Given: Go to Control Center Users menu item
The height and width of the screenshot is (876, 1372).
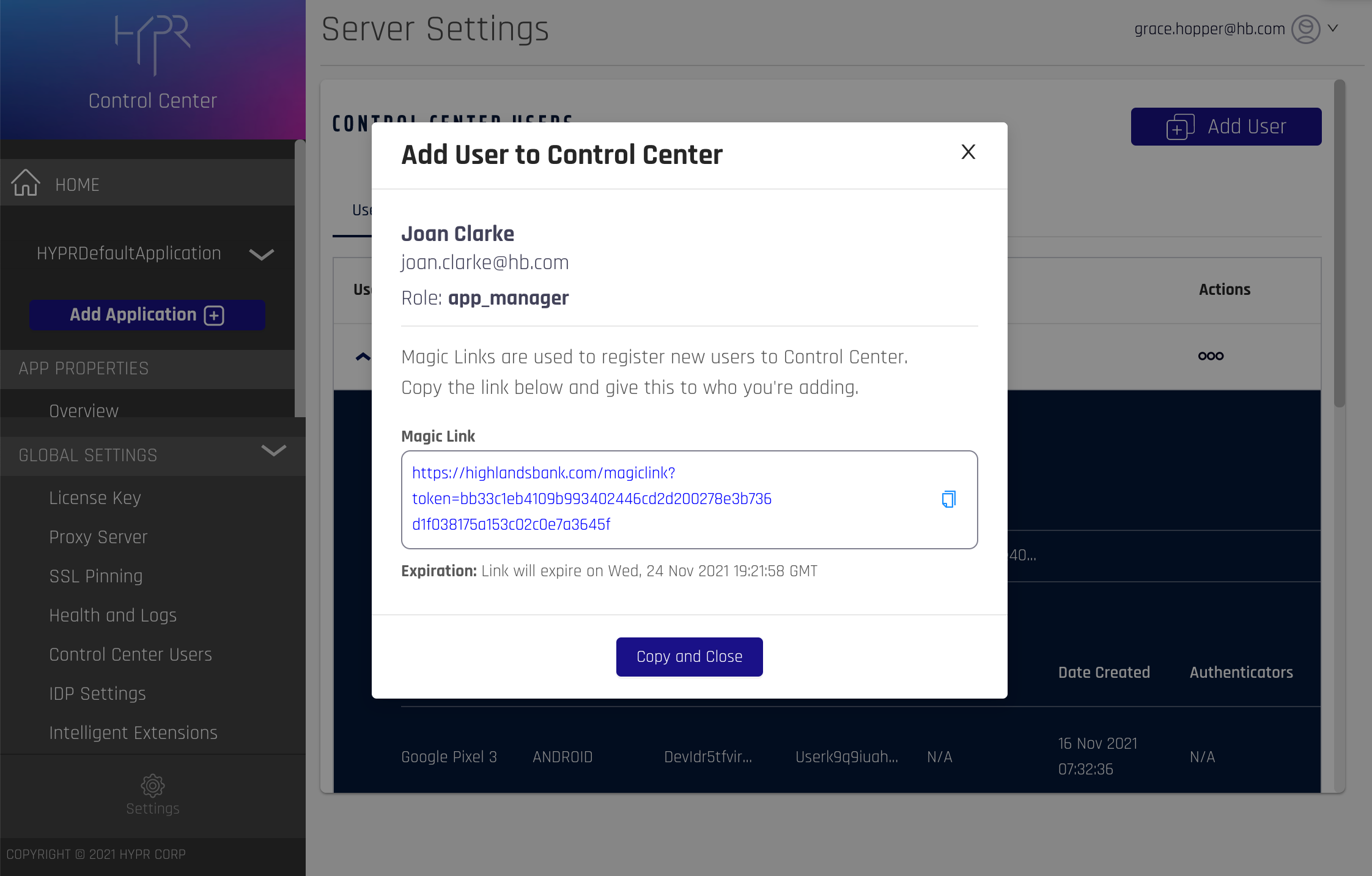Looking at the screenshot, I should [130, 655].
